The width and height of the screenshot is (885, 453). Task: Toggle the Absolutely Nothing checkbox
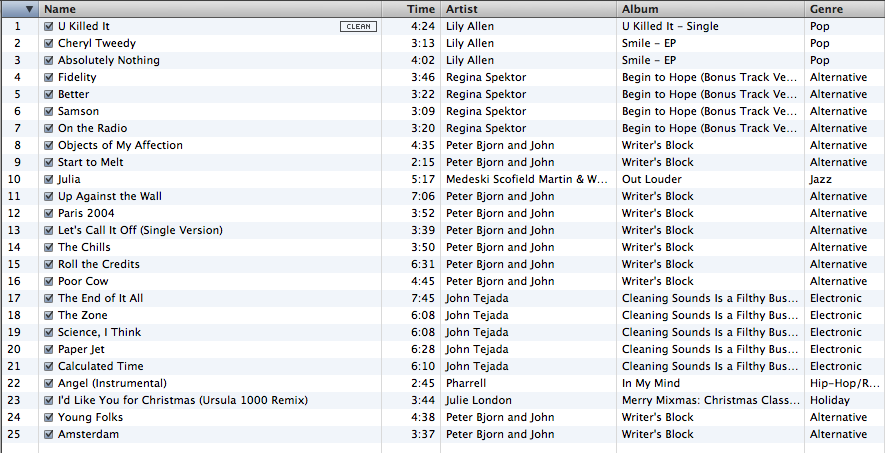click(49, 60)
